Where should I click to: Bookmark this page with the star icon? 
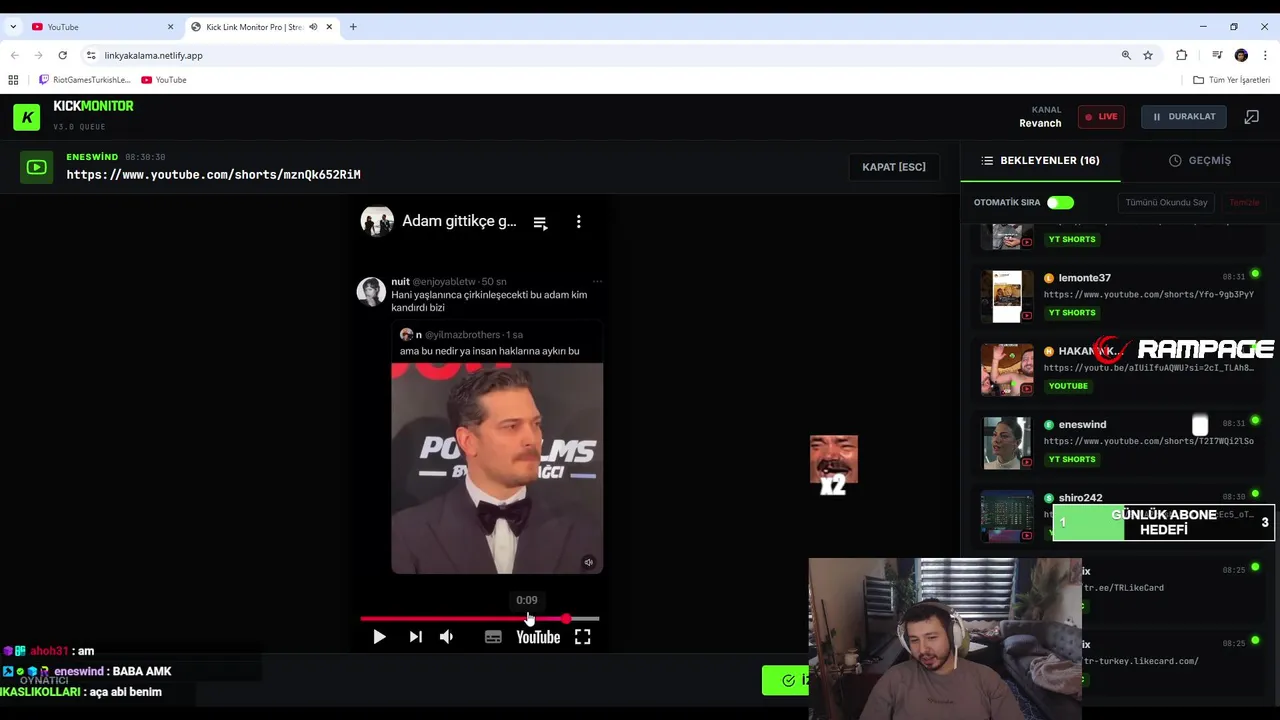1148,56
